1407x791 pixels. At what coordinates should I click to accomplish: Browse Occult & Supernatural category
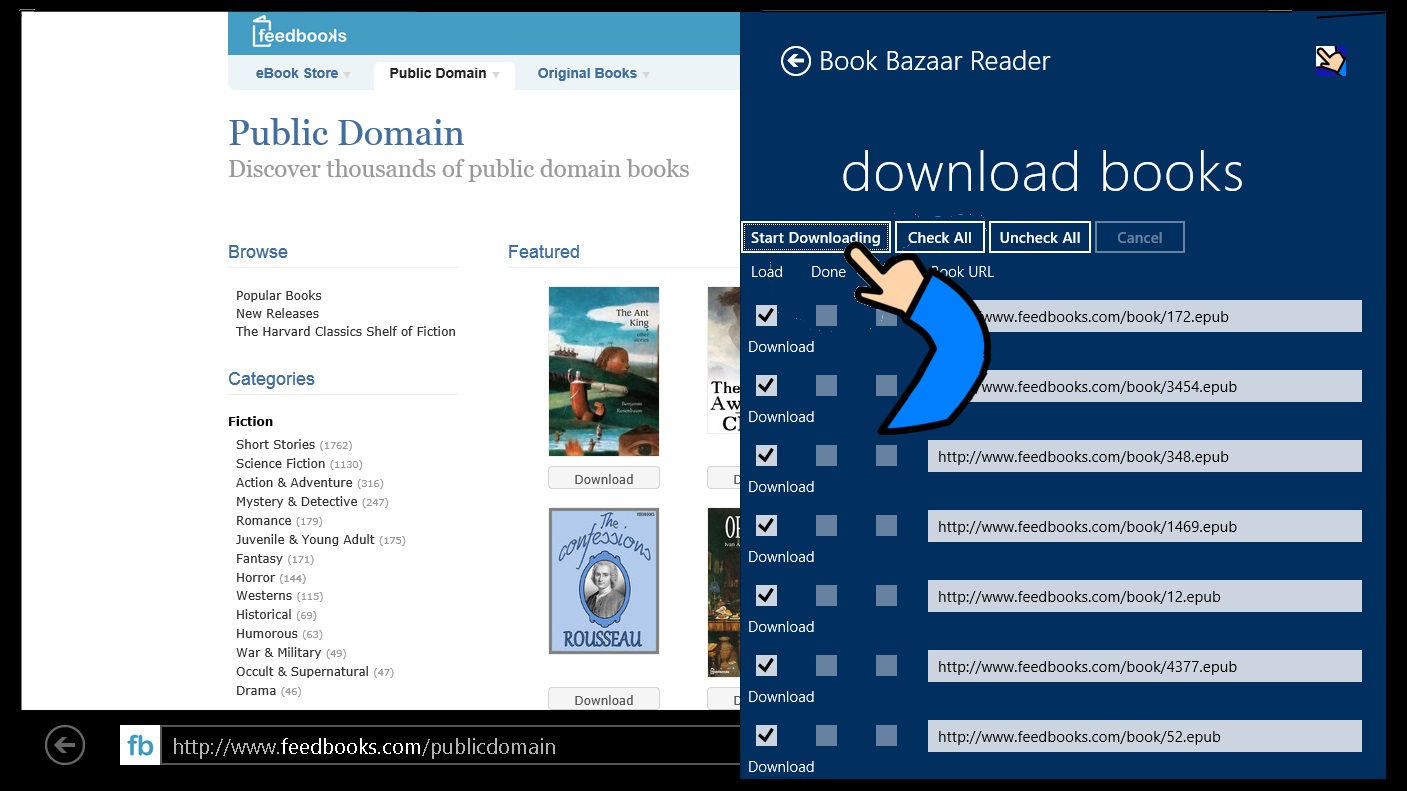pos(302,672)
